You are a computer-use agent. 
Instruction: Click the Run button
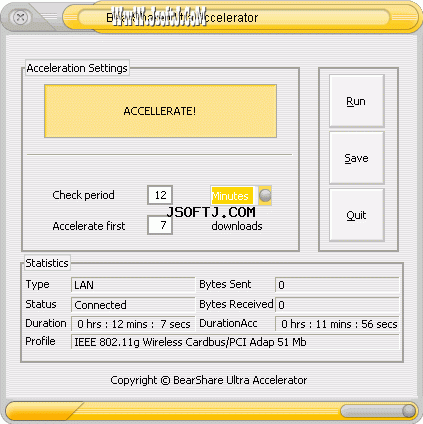click(357, 101)
